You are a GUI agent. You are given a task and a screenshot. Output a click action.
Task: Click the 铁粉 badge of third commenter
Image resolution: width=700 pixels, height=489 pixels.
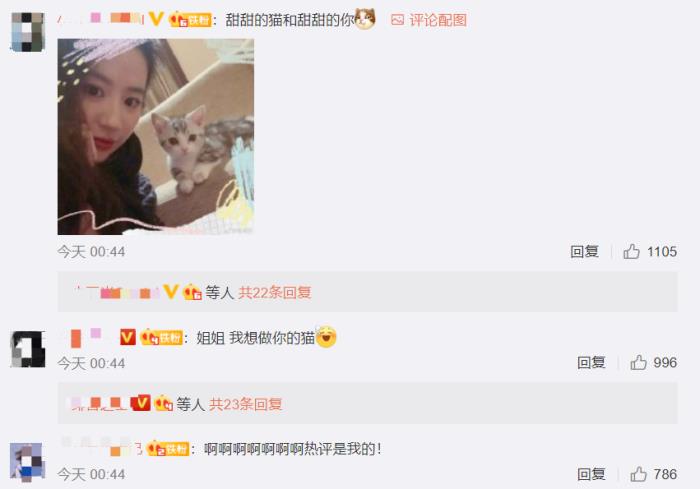point(168,448)
